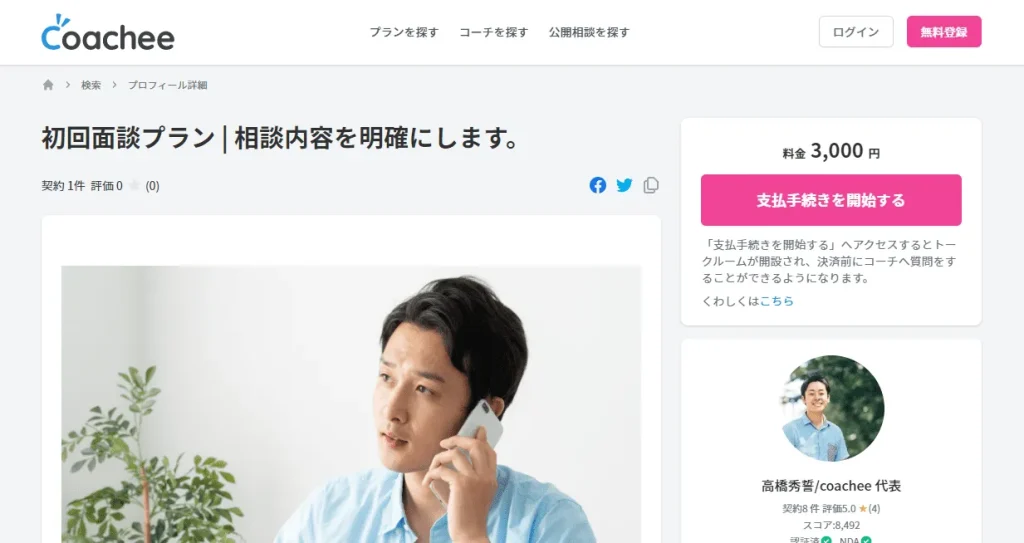Start payment with 支払手続きを開始する

coord(831,200)
